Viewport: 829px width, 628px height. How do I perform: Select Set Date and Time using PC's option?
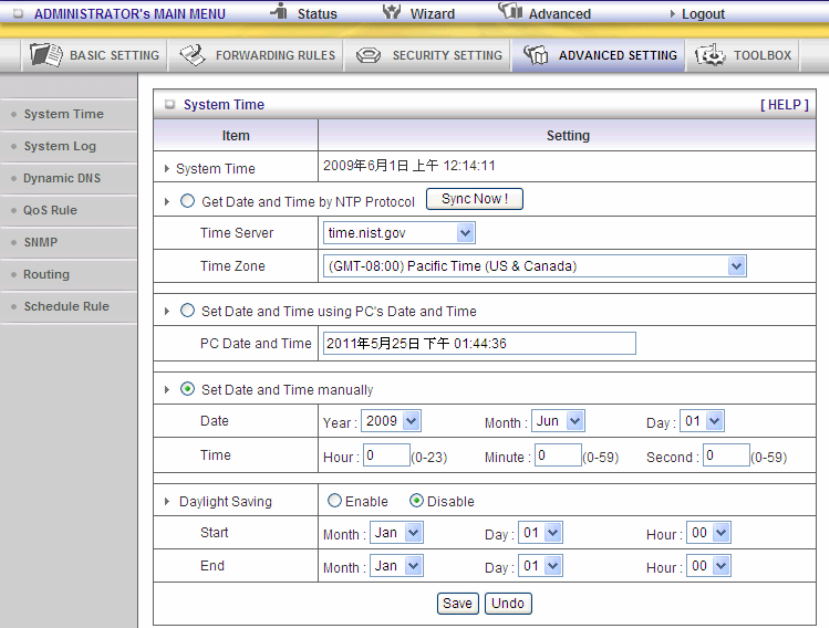(x=188, y=311)
